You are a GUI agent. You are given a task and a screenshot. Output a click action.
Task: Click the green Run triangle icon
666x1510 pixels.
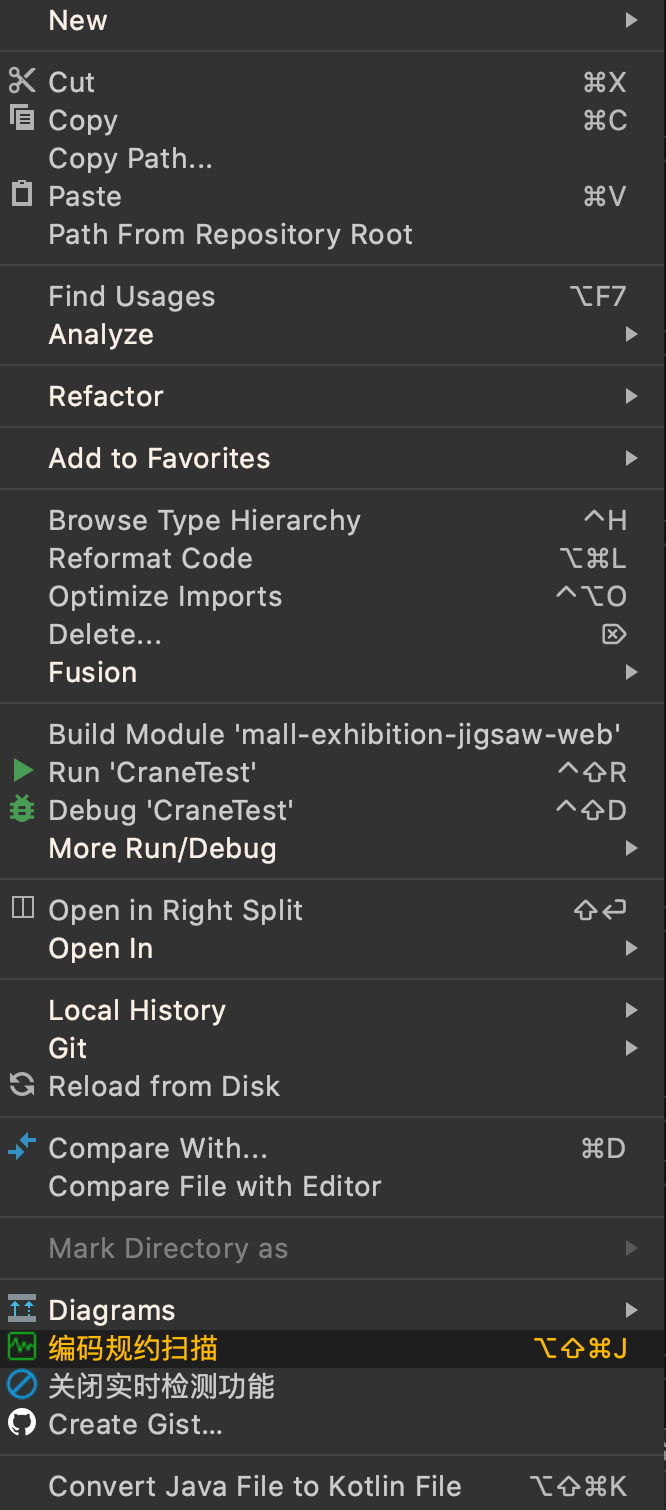(22, 771)
